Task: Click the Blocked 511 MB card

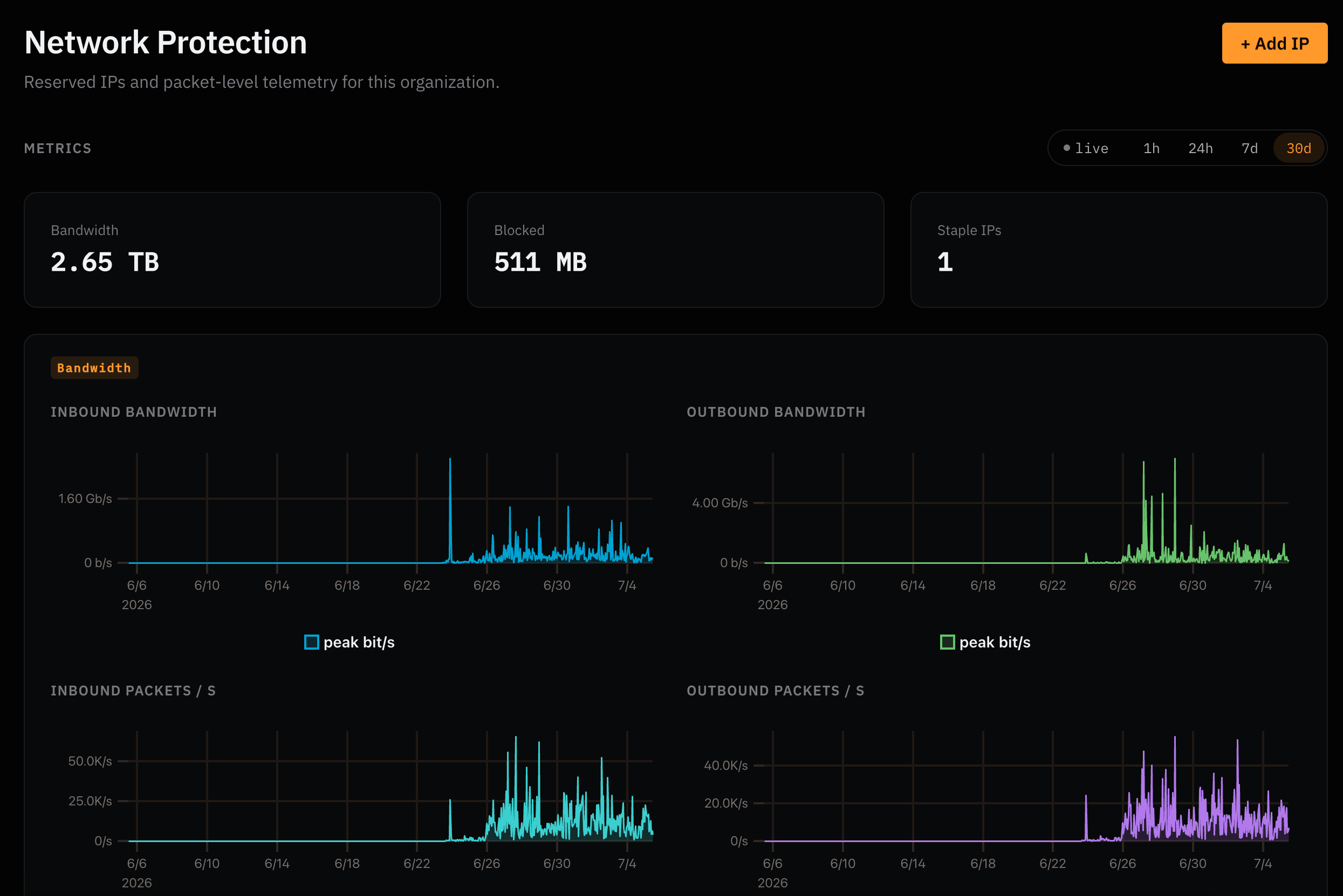Action: [675, 250]
